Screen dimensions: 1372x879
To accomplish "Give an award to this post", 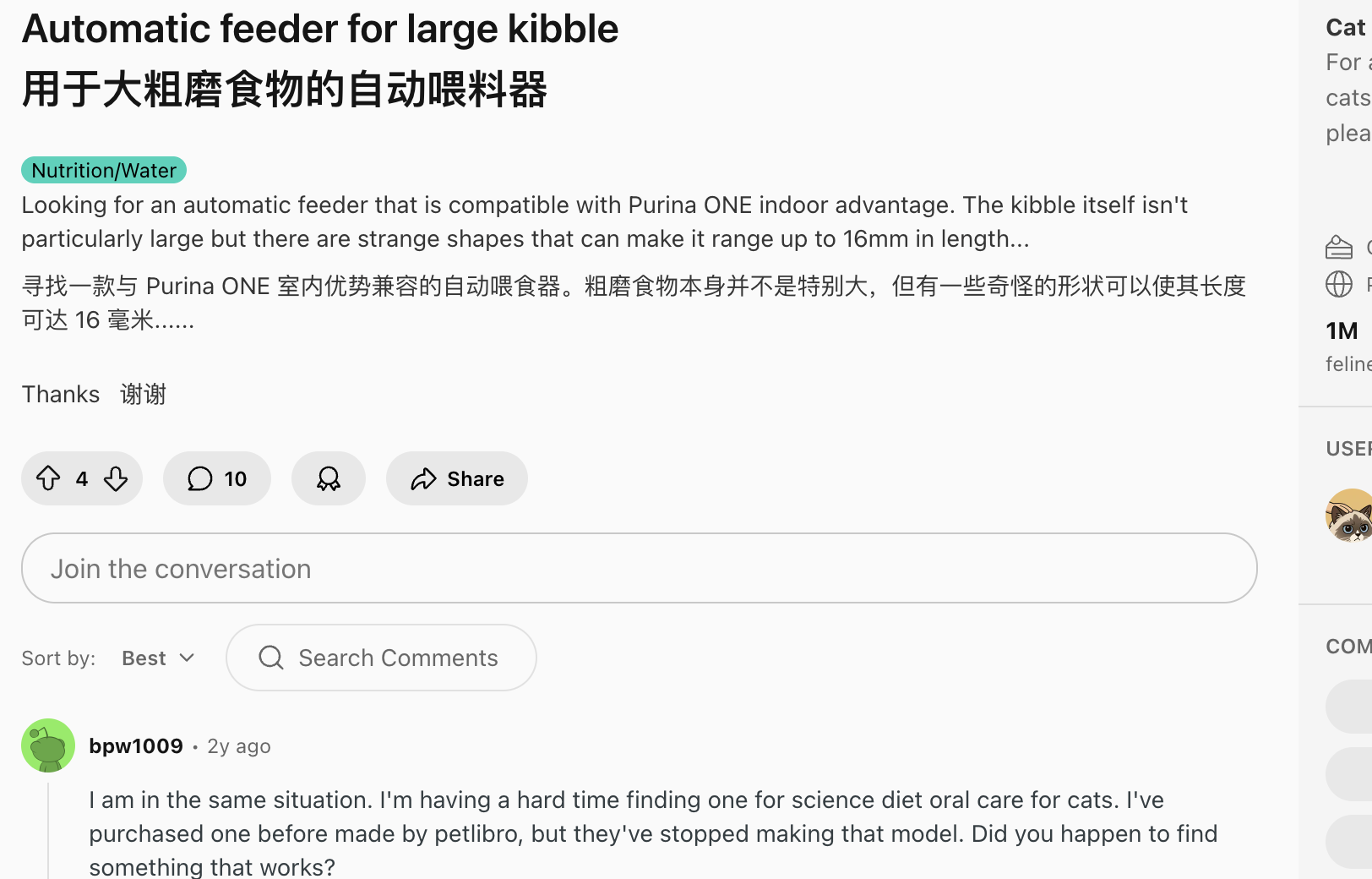I will coord(329,478).
